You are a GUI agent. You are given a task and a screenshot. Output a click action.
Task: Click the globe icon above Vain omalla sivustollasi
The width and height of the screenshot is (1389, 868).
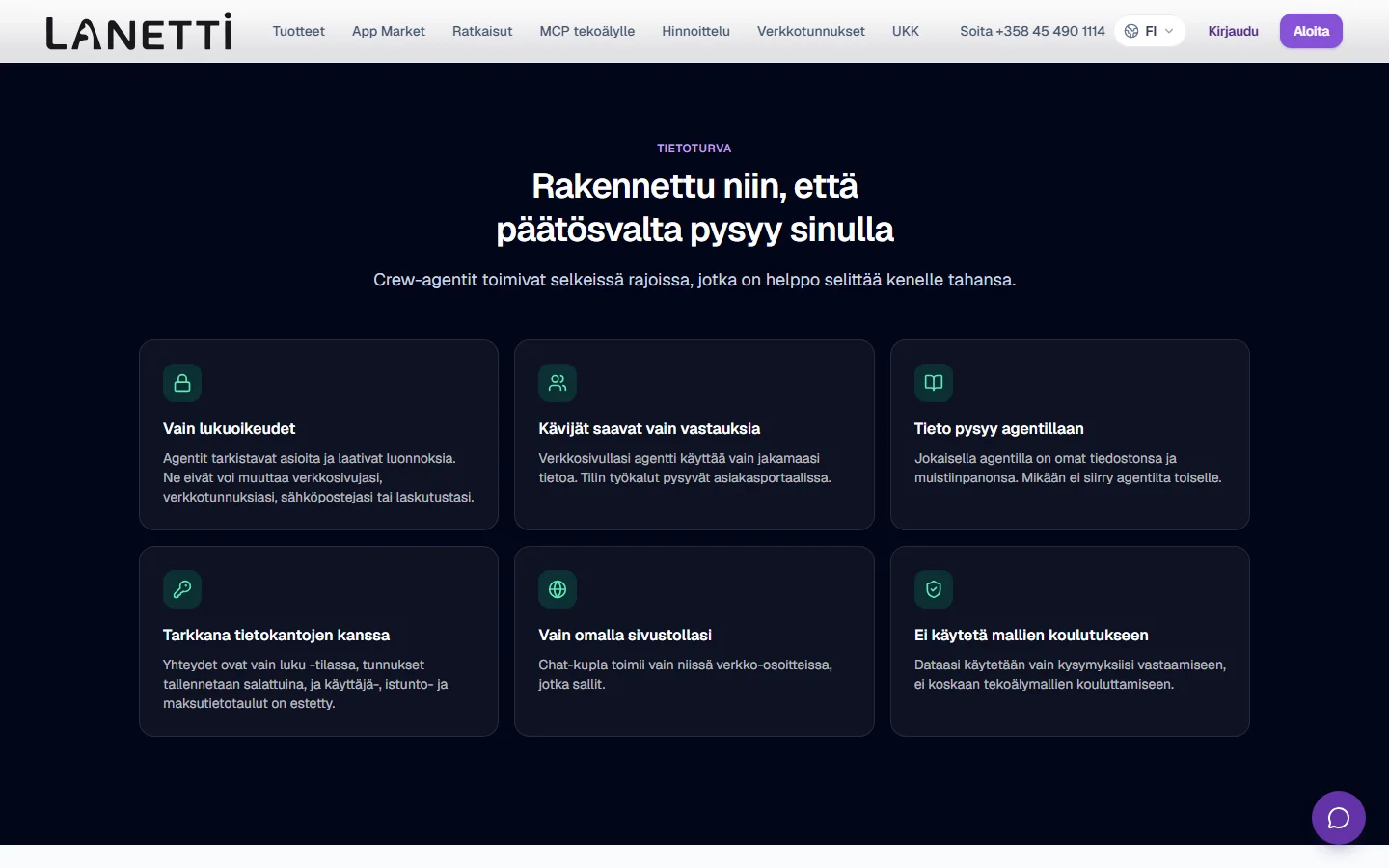pyautogui.click(x=558, y=589)
